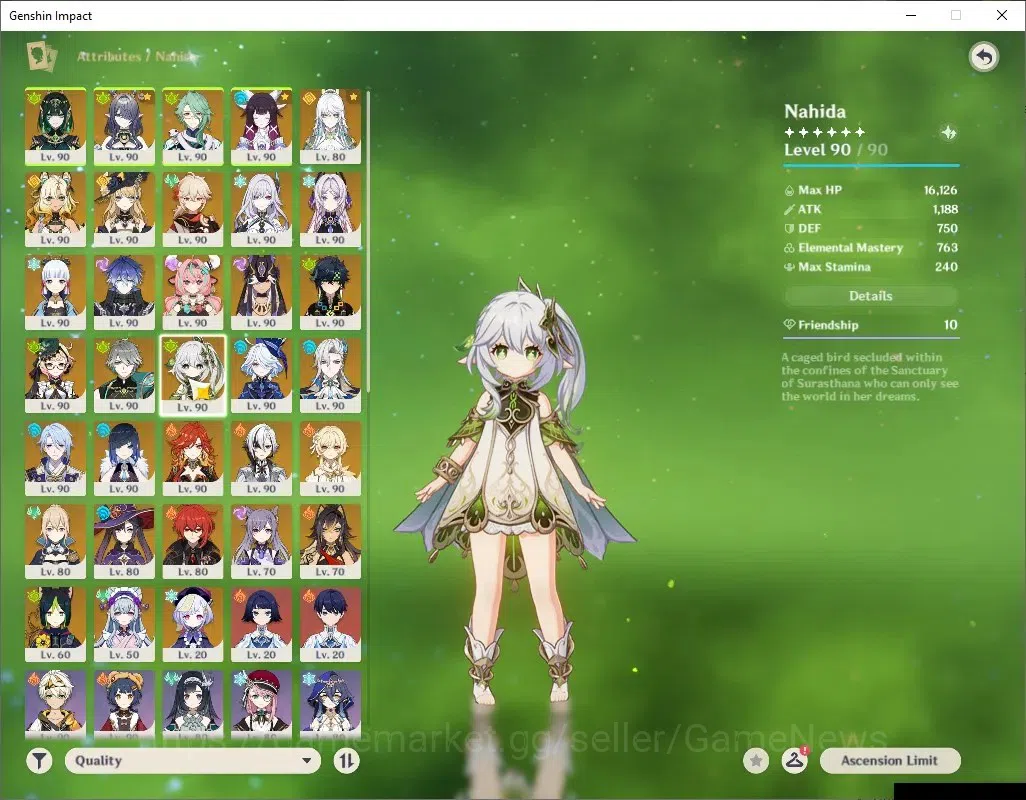Select Mavuika's red-haired pyro portrait
Image resolution: width=1026 pixels, height=800 pixels.
pos(193,459)
